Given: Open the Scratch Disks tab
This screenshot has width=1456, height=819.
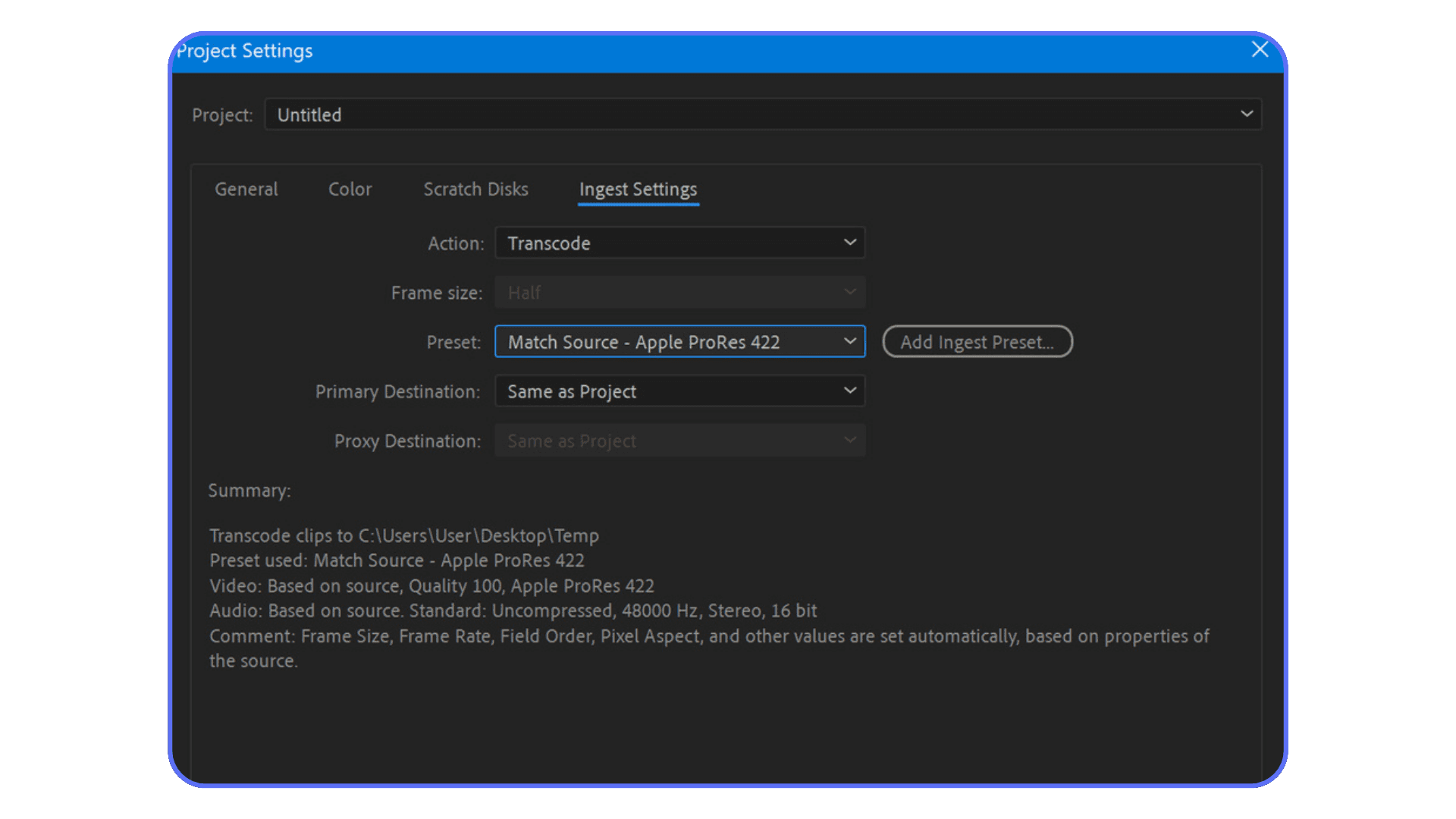Looking at the screenshot, I should 475,189.
